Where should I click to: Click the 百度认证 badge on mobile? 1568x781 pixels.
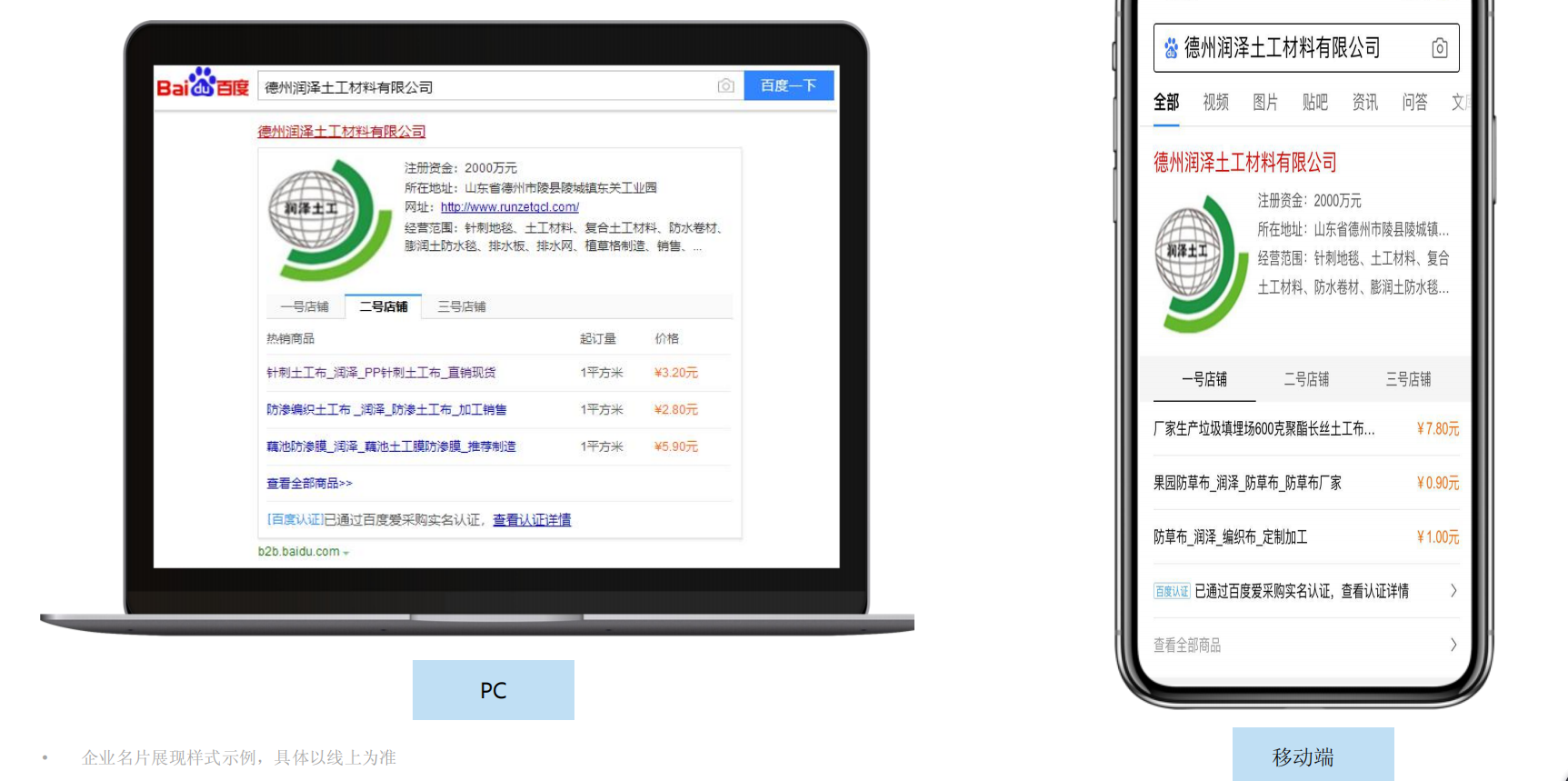[1172, 592]
